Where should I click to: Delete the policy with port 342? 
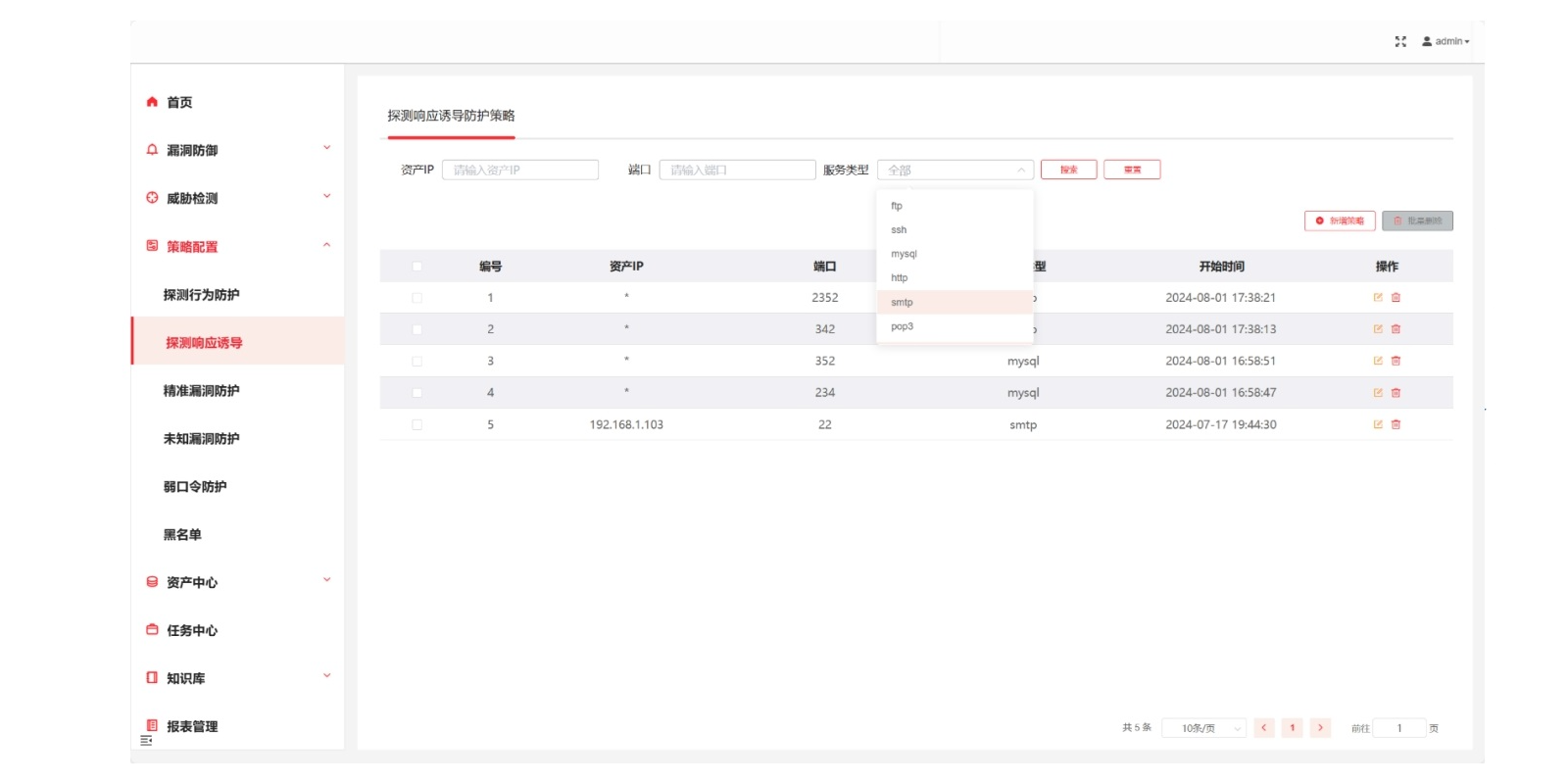tap(1396, 329)
